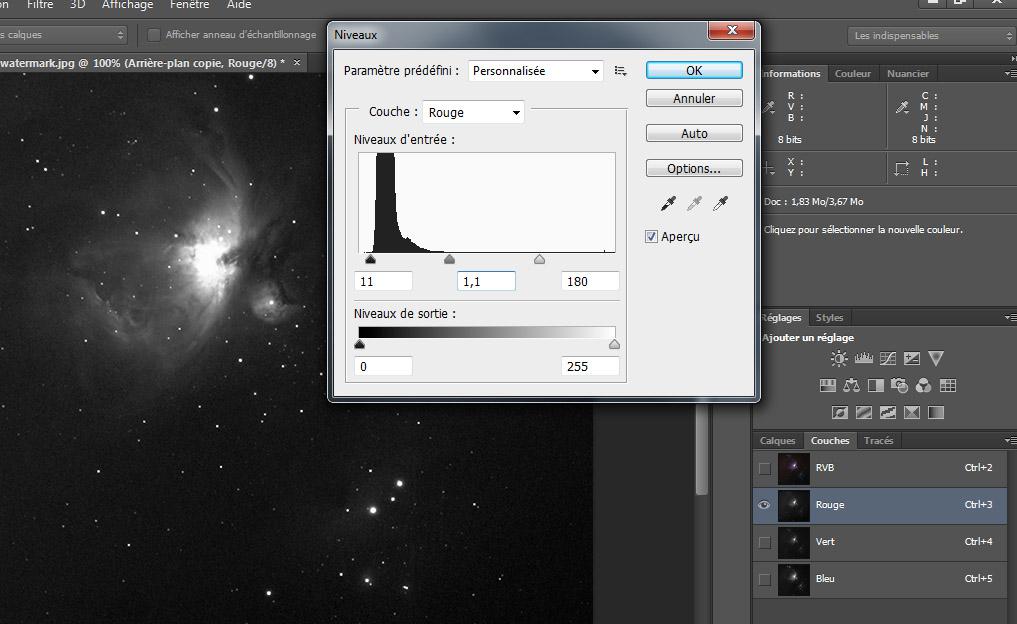1017x624 pixels.
Task: Click the input white point slider
Action: tap(540, 259)
